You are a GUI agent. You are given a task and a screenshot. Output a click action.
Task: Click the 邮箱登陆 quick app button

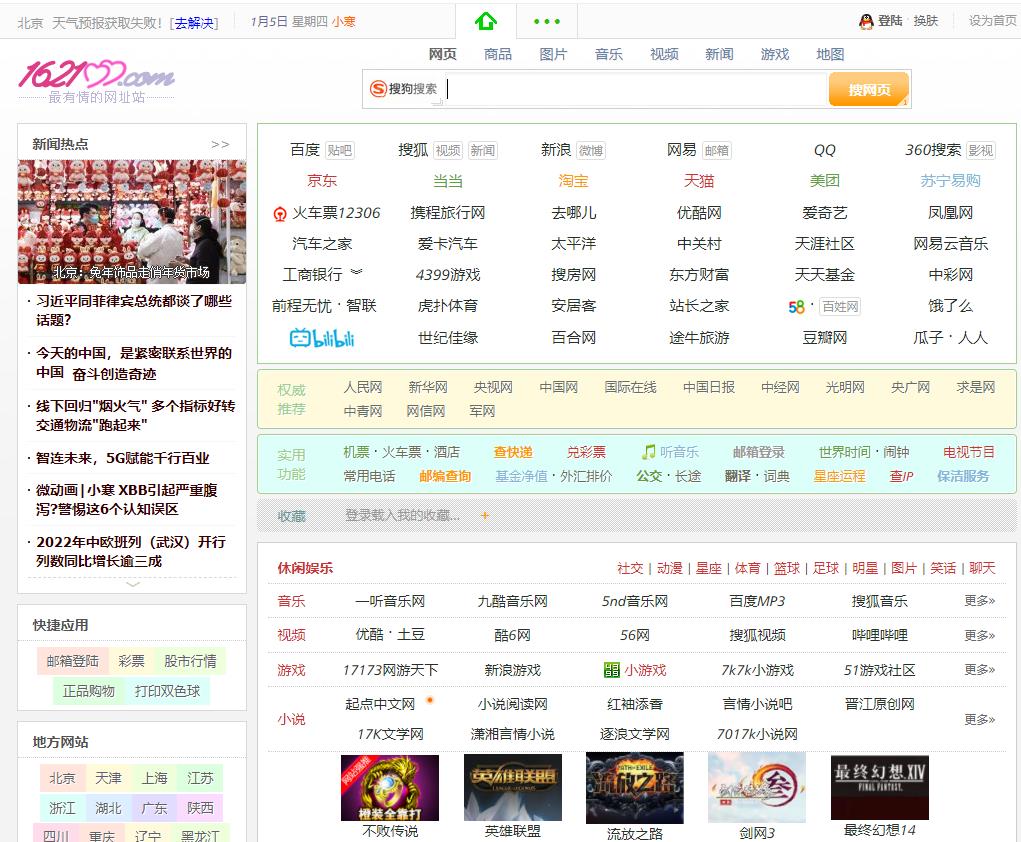click(72, 661)
